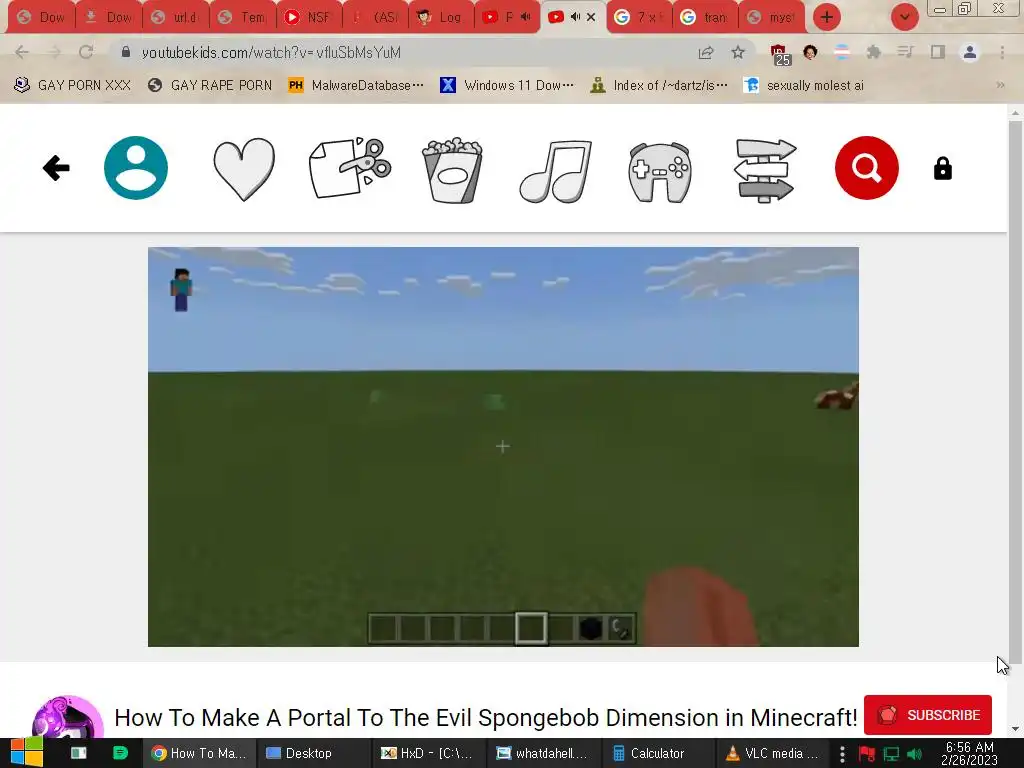
Task: Open the system volume tray icon
Action: [914, 754]
